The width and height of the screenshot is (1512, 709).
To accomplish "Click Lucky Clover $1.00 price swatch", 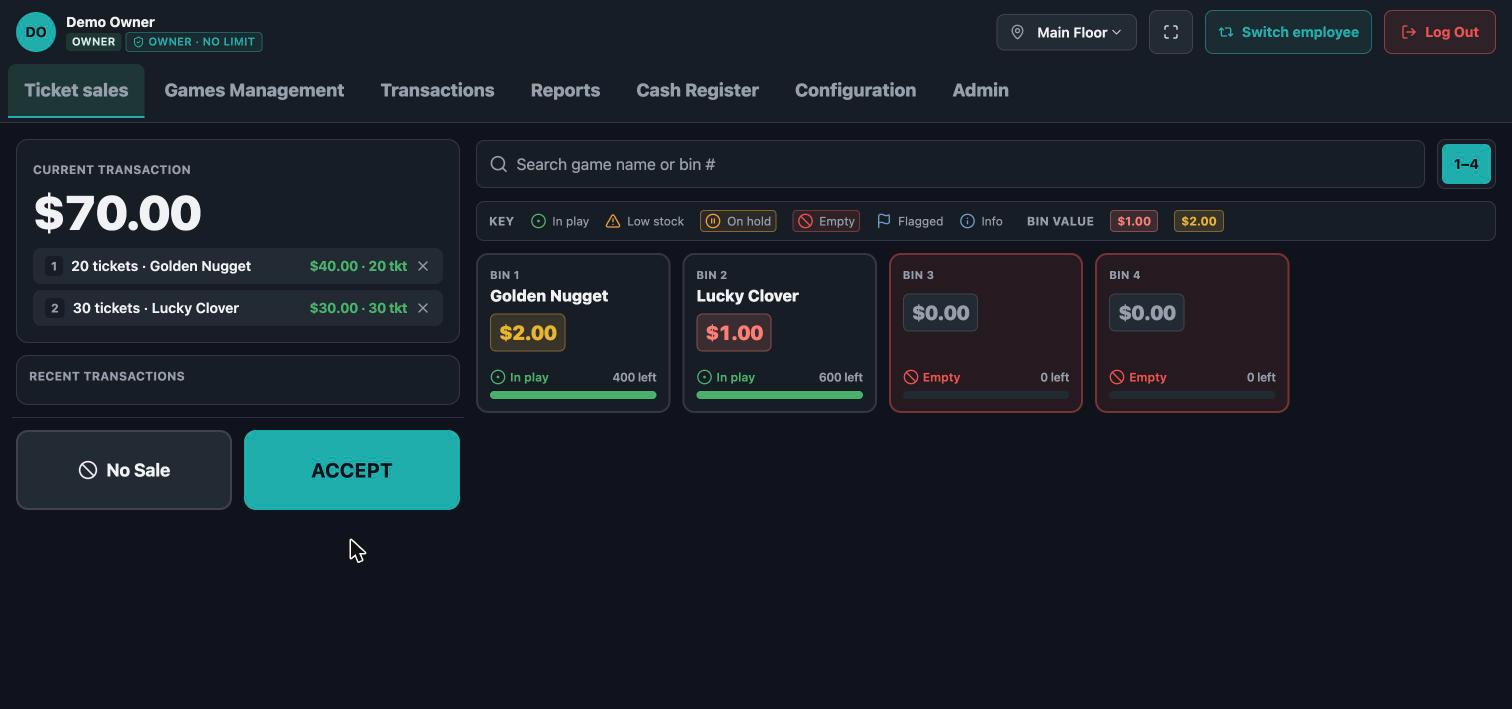I will pos(734,333).
